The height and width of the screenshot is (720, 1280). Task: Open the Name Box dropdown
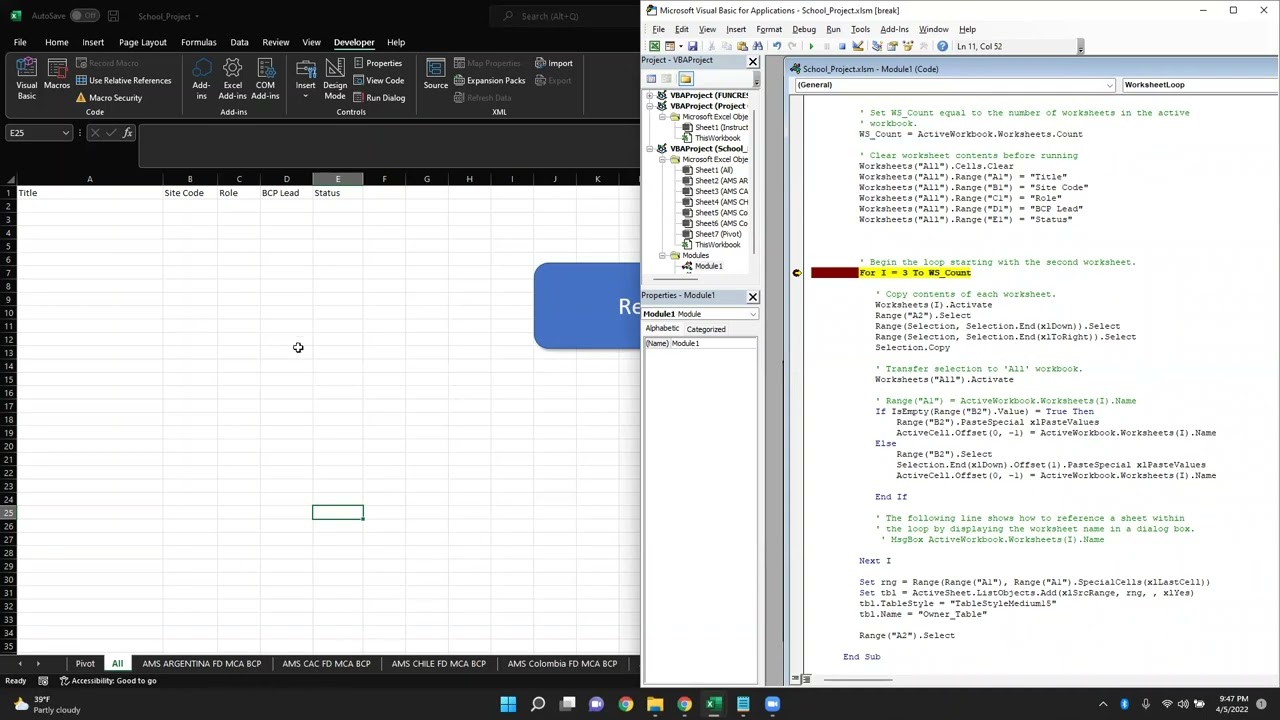tap(66, 133)
